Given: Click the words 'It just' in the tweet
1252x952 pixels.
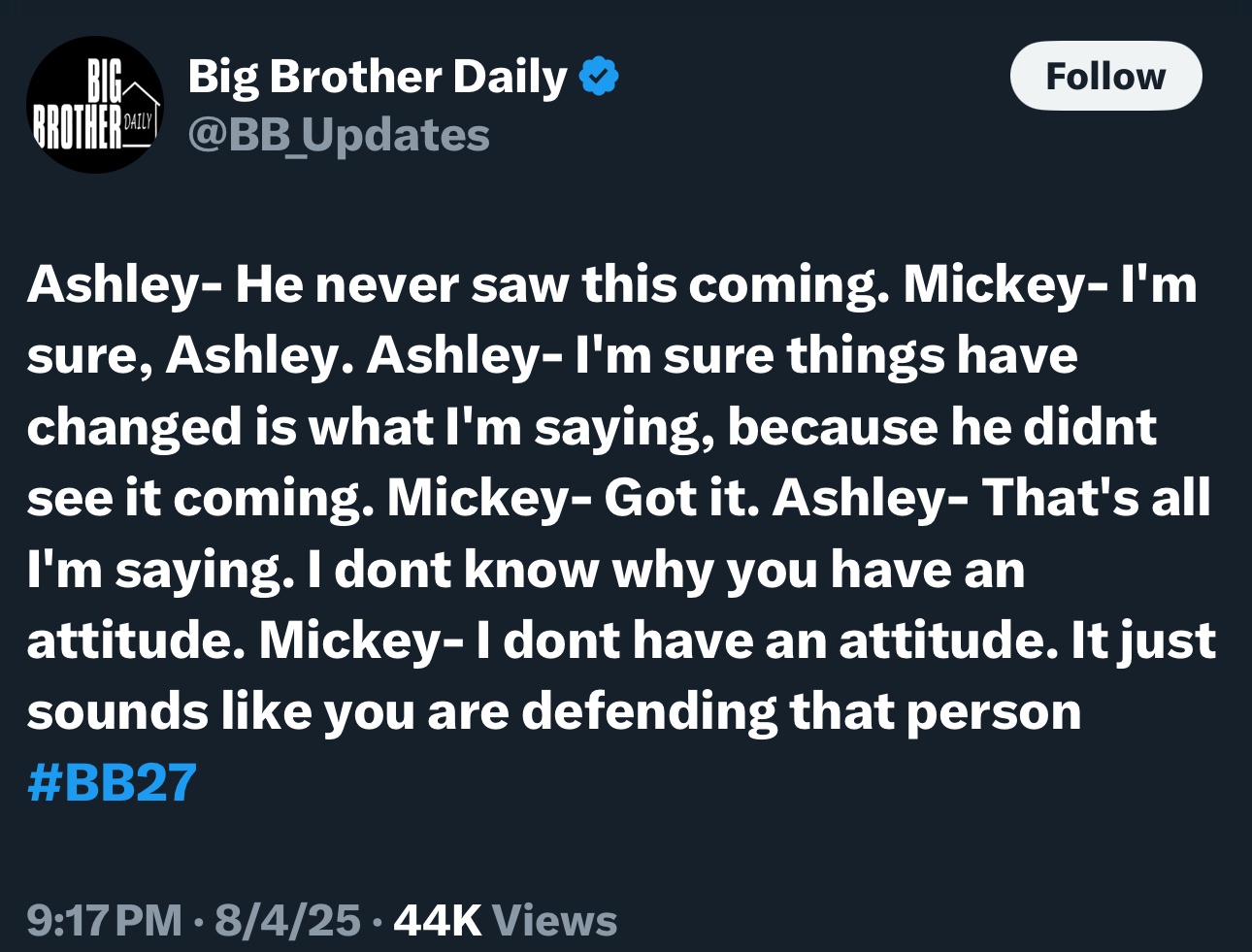Looking at the screenshot, I should click(x=1143, y=641).
